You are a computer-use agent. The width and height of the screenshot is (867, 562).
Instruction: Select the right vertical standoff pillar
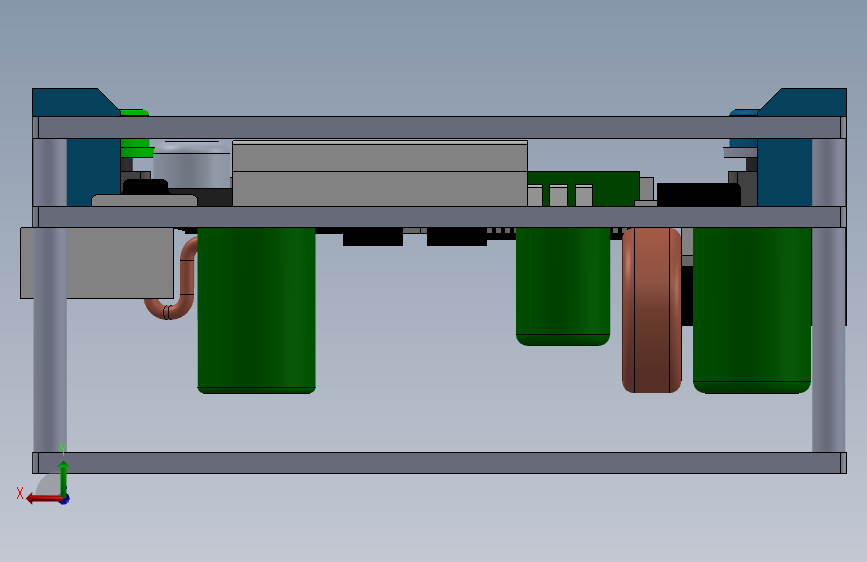828,340
